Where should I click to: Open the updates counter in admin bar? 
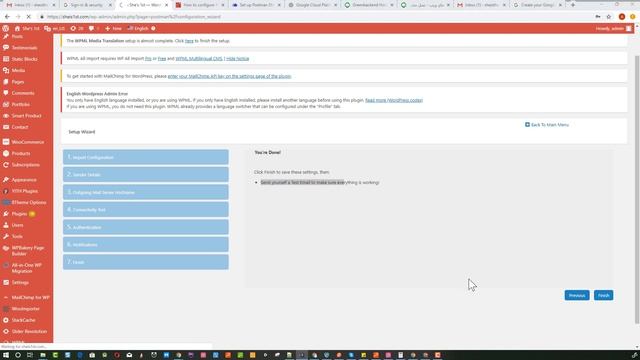76,29
